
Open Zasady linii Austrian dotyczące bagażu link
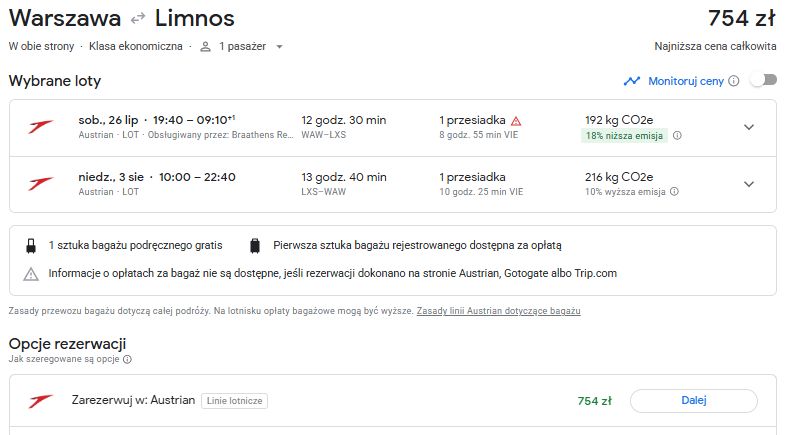[x=499, y=311]
